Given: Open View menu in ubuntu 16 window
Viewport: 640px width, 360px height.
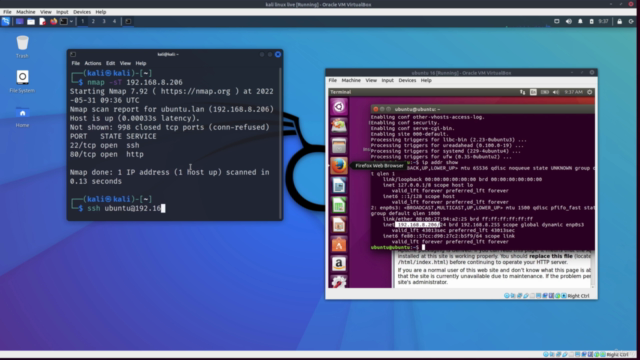Looking at the screenshot, I should (371, 80).
